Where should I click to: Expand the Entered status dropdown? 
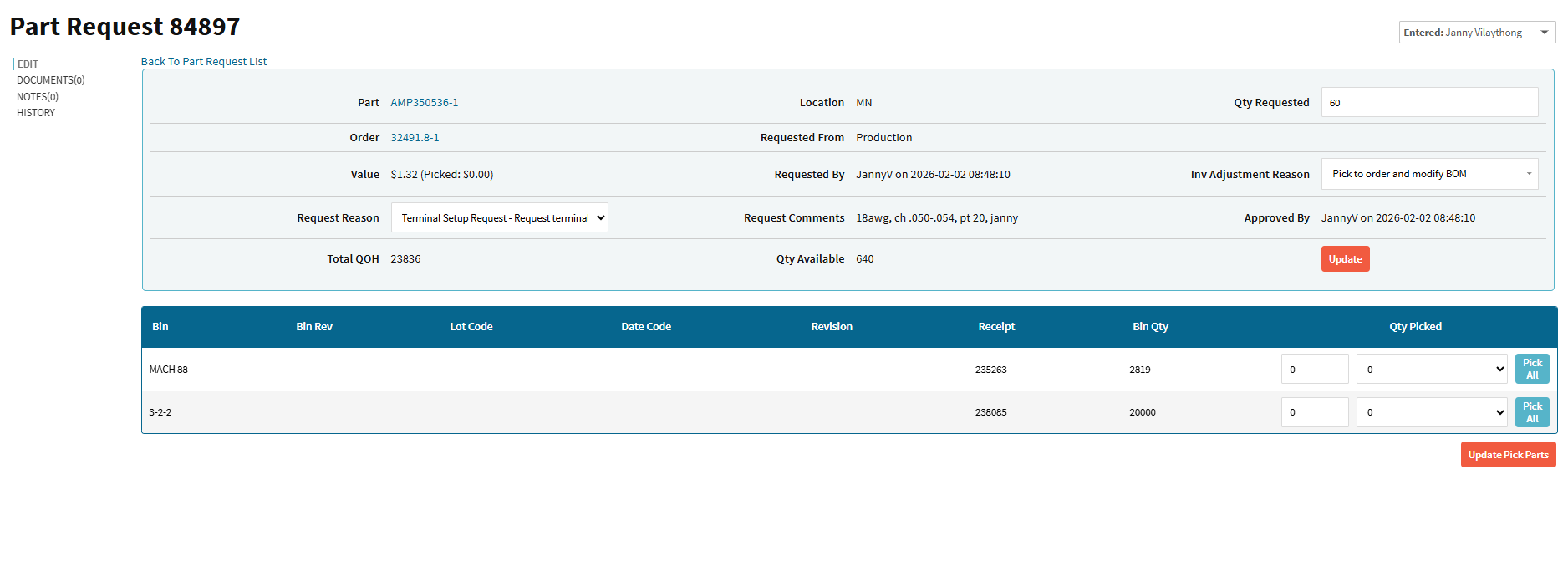coord(1476,33)
